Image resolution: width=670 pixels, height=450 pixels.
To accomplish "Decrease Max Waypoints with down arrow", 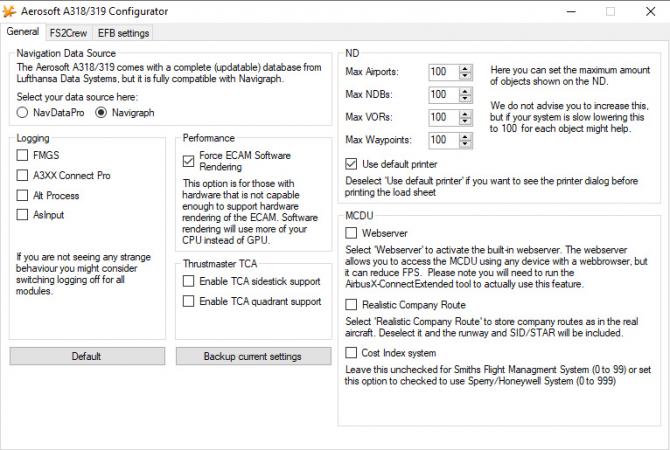I will tap(465, 144).
